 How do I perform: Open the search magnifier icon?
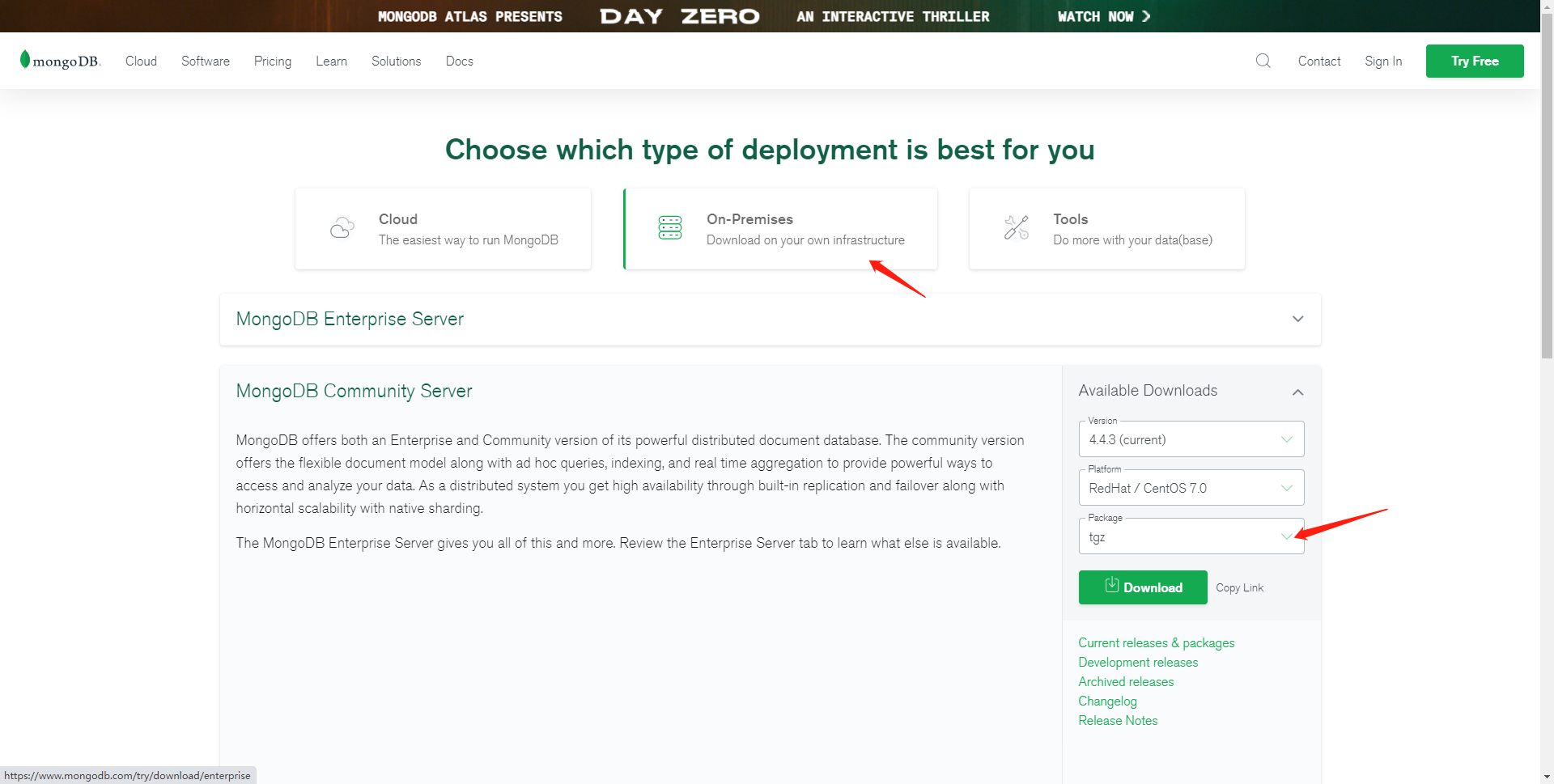pos(1263,61)
